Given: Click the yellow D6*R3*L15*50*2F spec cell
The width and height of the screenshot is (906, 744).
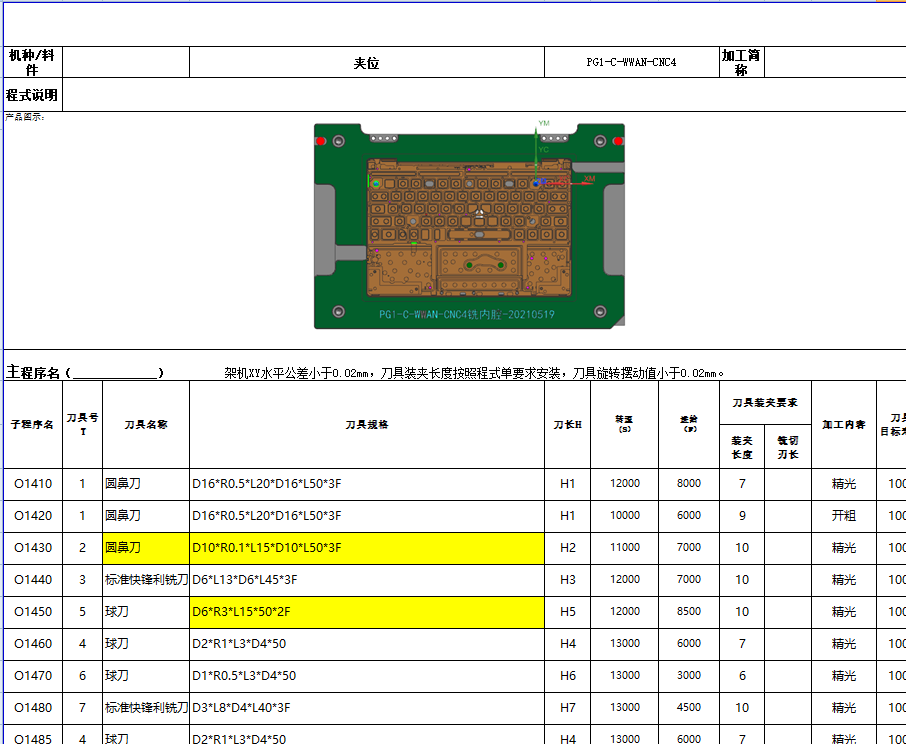Looking at the screenshot, I should (x=365, y=611).
